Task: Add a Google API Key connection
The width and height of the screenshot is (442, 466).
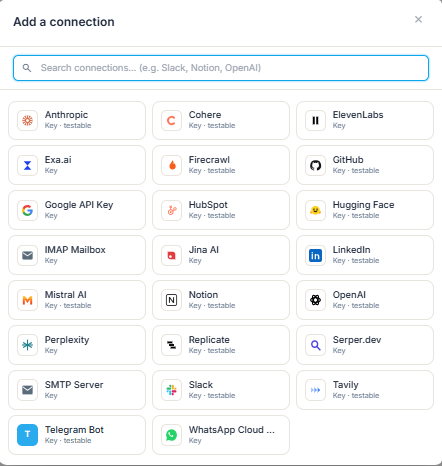Action: tap(77, 210)
